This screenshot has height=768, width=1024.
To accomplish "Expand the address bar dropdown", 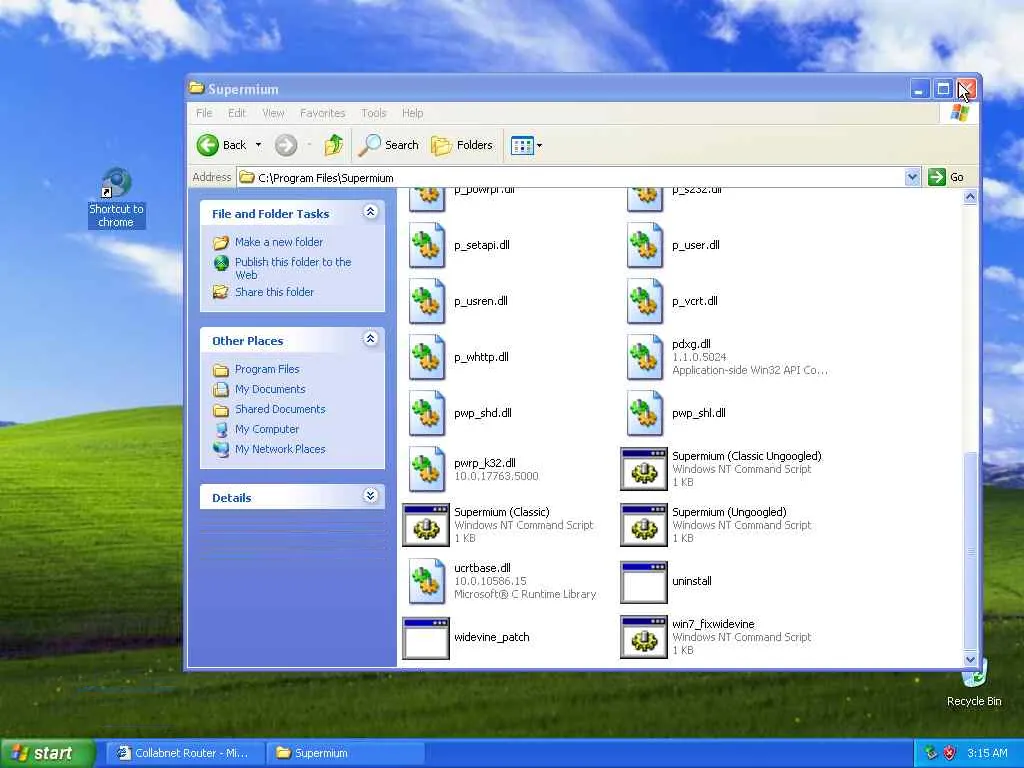I will tap(912, 177).
